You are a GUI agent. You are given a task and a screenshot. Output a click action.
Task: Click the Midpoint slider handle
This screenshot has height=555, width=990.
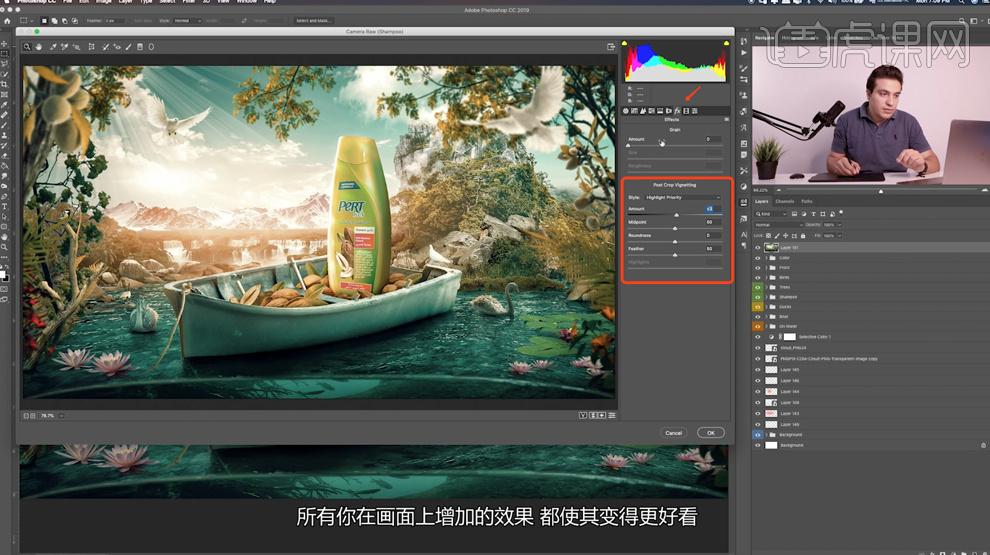675,228
